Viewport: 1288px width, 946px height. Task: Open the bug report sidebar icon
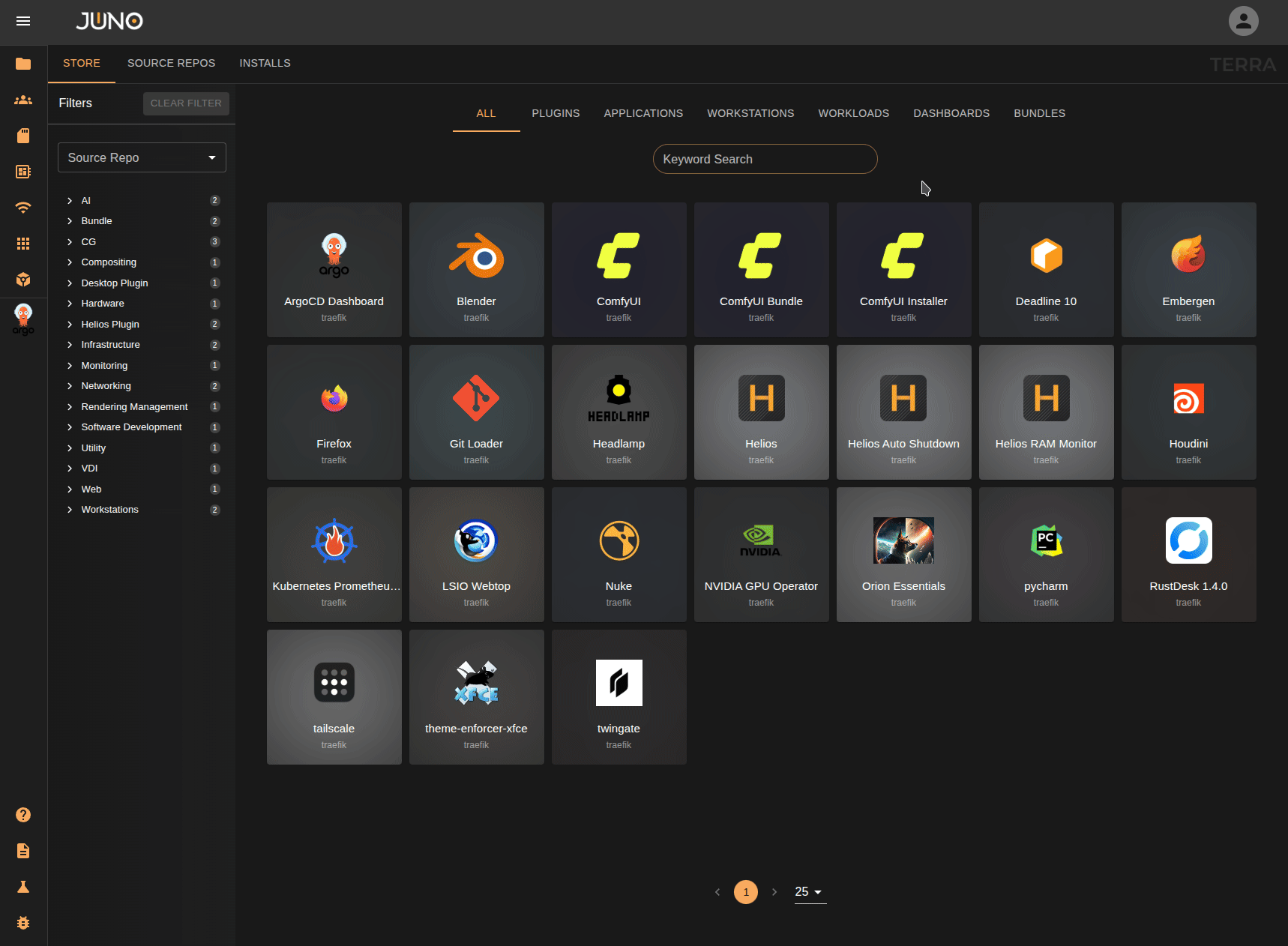(23, 923)
